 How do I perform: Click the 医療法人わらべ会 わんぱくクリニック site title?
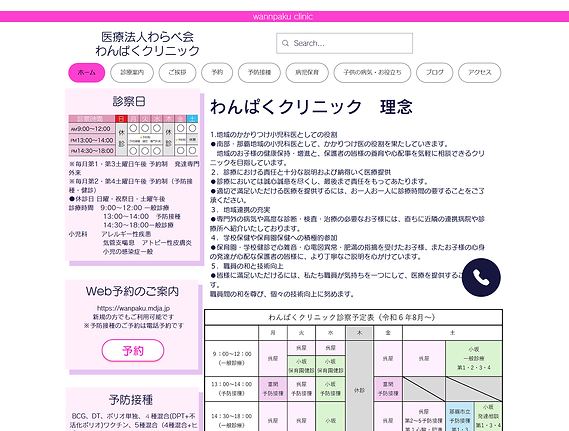(147, 44)
